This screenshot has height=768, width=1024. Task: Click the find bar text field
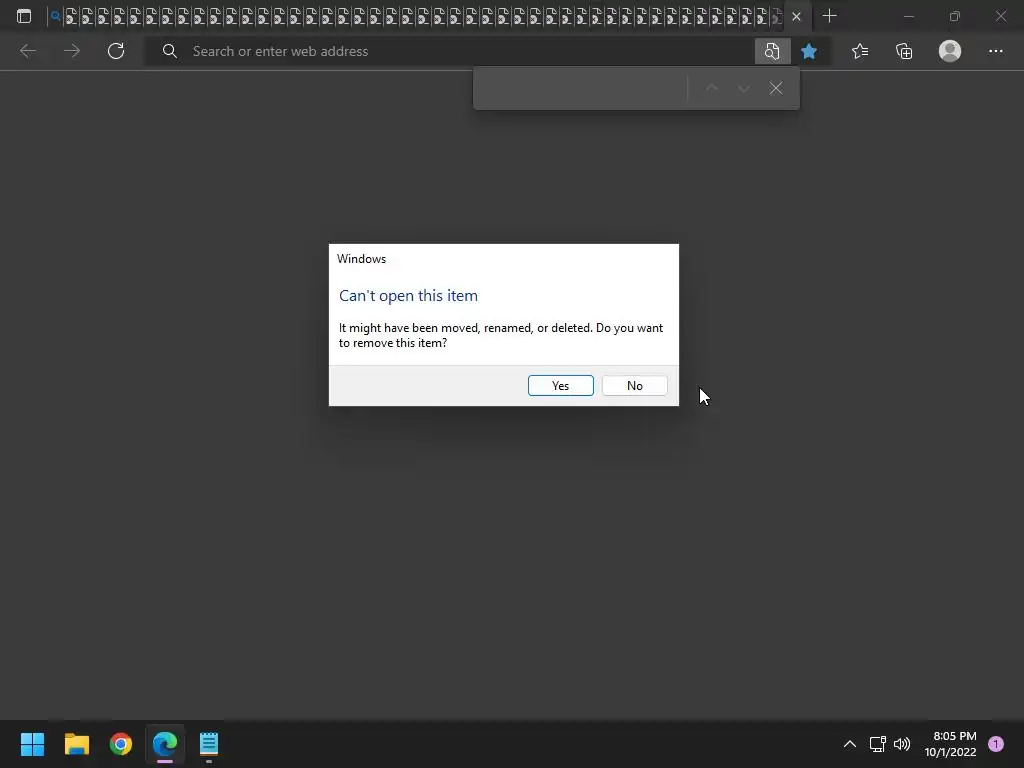pyautogui.click(x=580, y=88)
